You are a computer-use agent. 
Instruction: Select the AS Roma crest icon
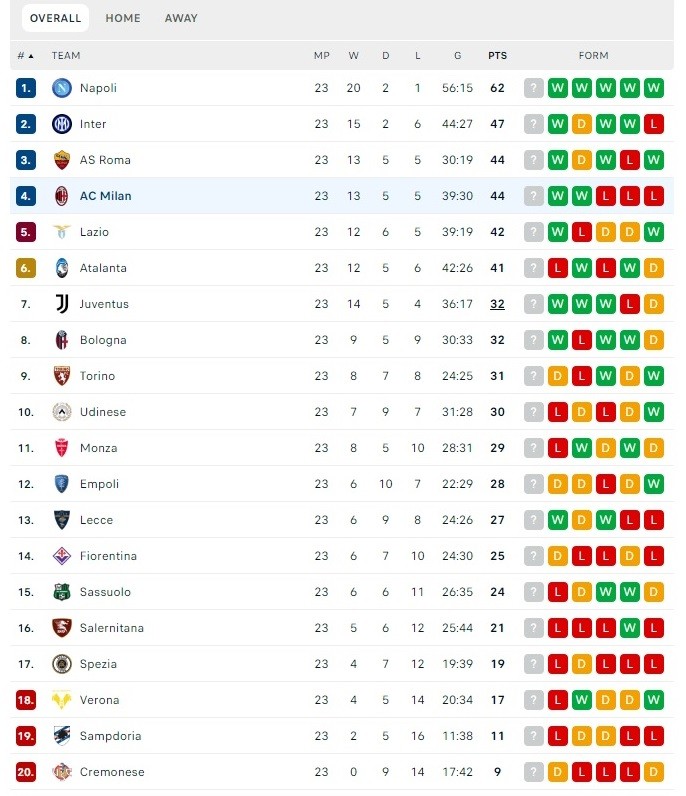tap(62, 160)
